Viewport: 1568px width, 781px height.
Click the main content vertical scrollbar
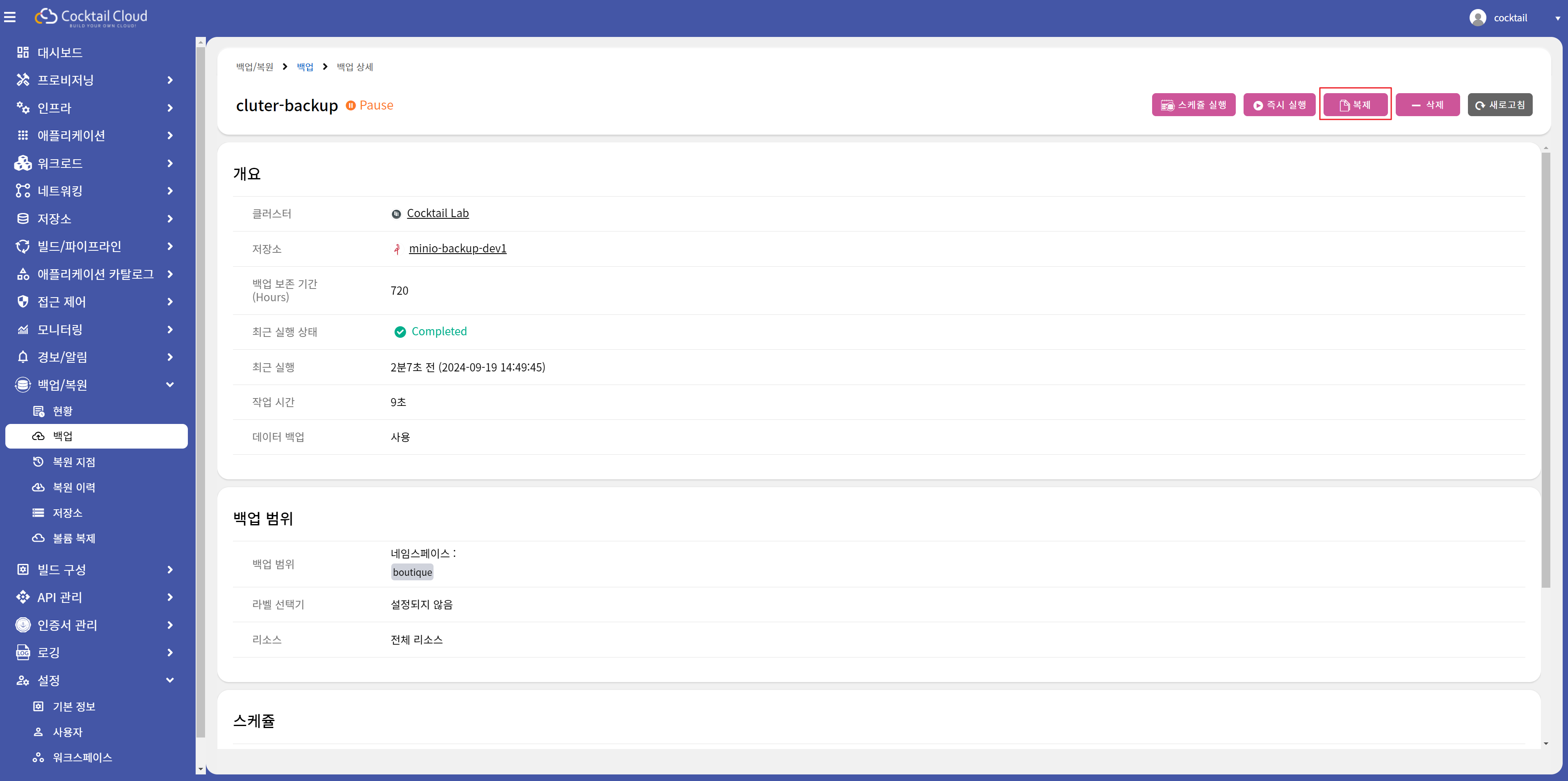pyautogui.click(x=1545, y=366)
